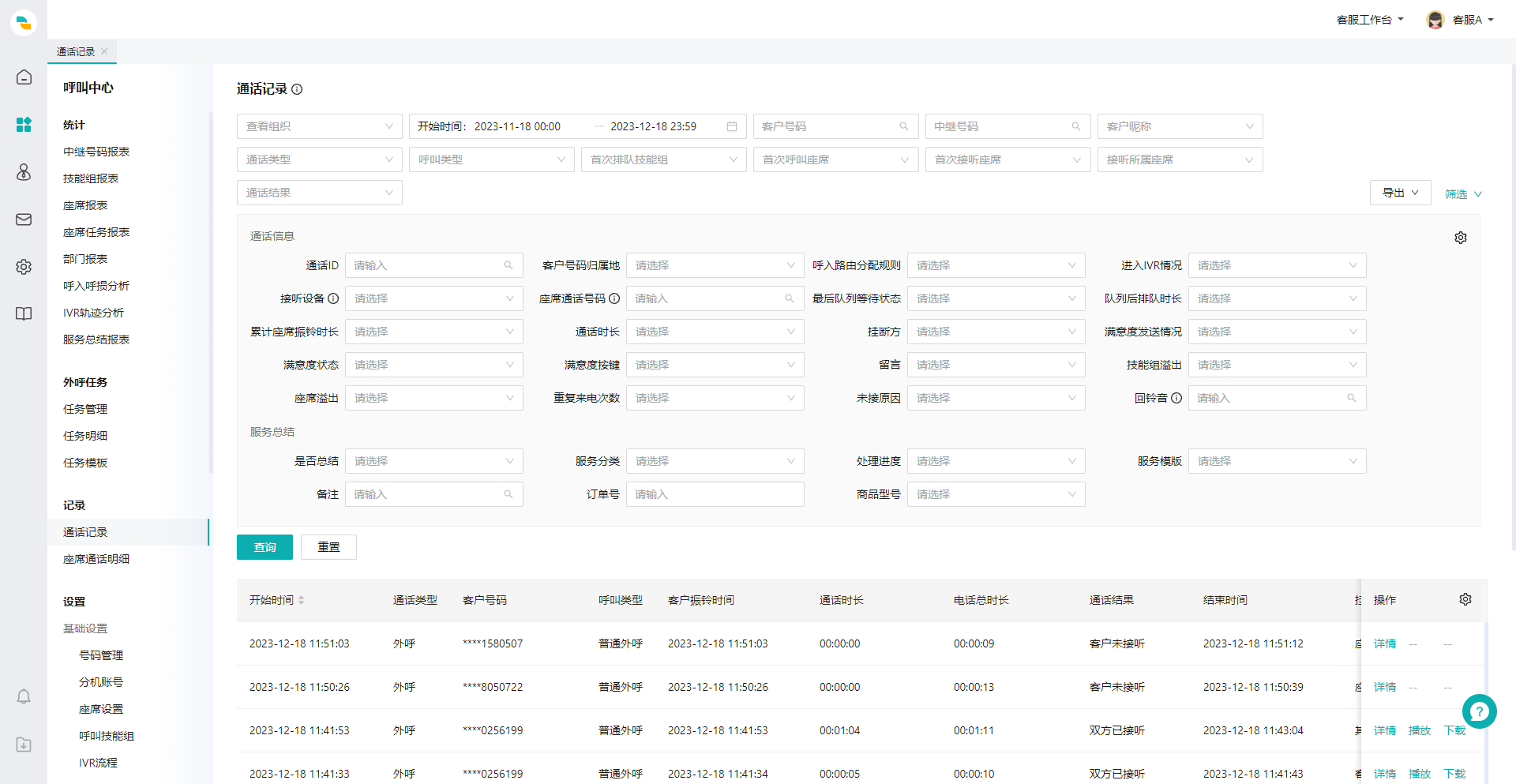
Task: Close the 通话记录 tab
Action: pos(104,51)
